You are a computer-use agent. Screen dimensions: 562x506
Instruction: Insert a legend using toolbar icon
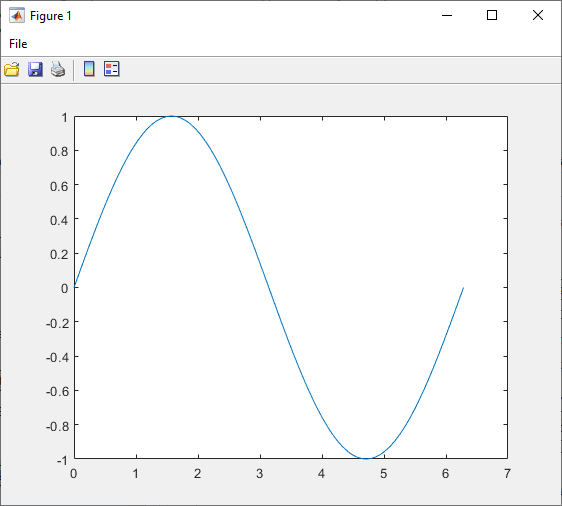tap(111, 69)
